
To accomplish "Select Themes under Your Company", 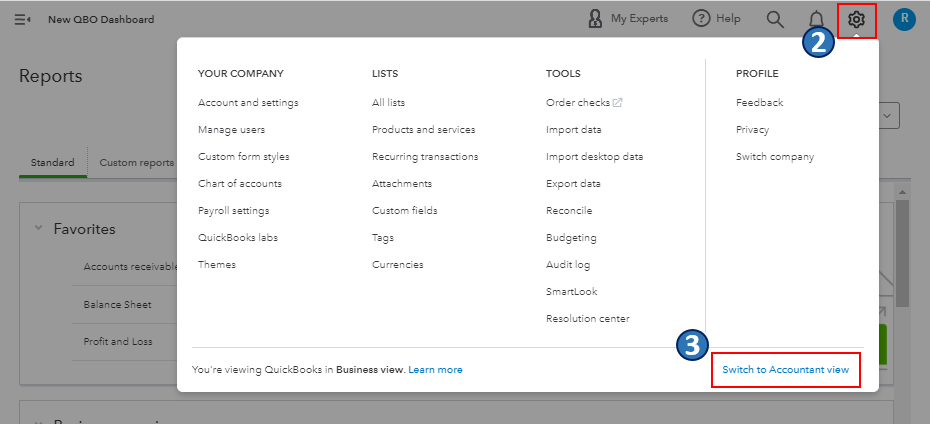I will tap(217, 265).
